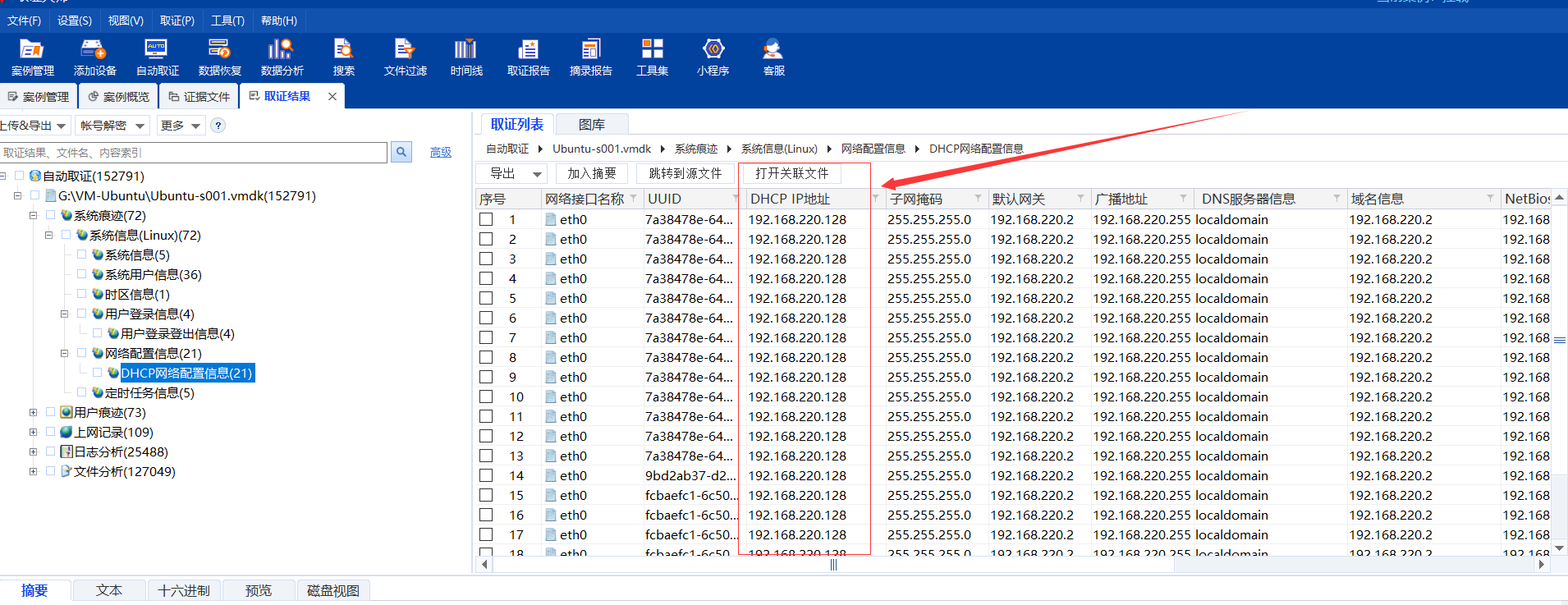Click the magnifier search button beside search box
1568x605 pixels.
coord(401,152)
